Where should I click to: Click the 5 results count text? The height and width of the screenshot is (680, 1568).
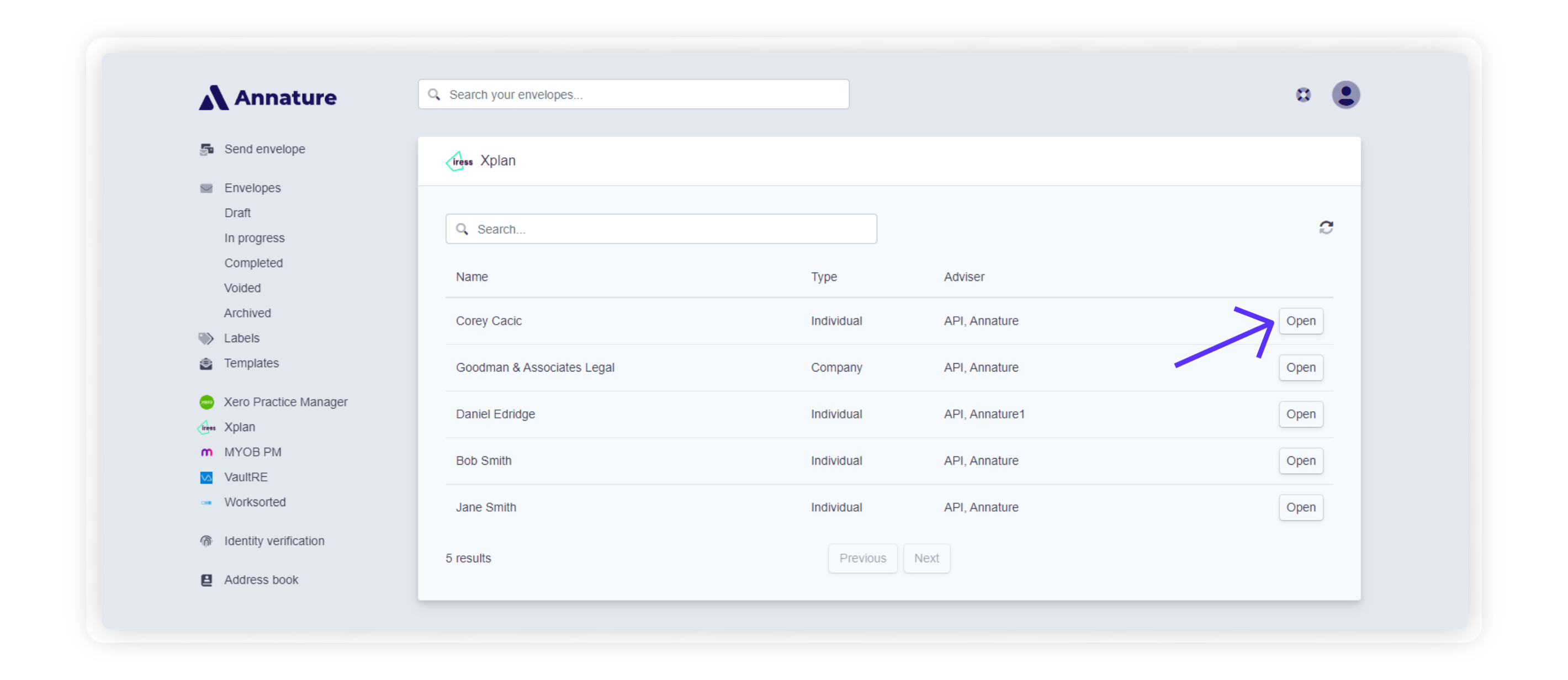tap(468, 558)
